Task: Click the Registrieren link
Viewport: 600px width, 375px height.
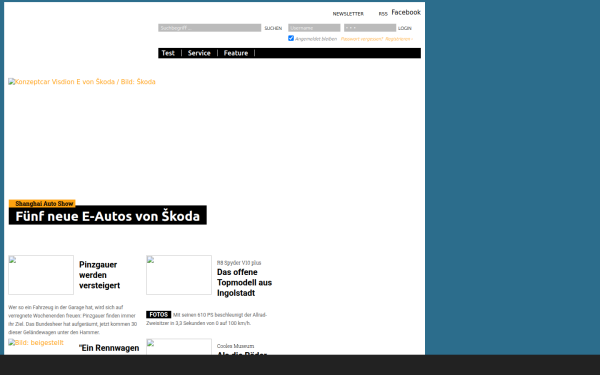Action: [399, 39]
